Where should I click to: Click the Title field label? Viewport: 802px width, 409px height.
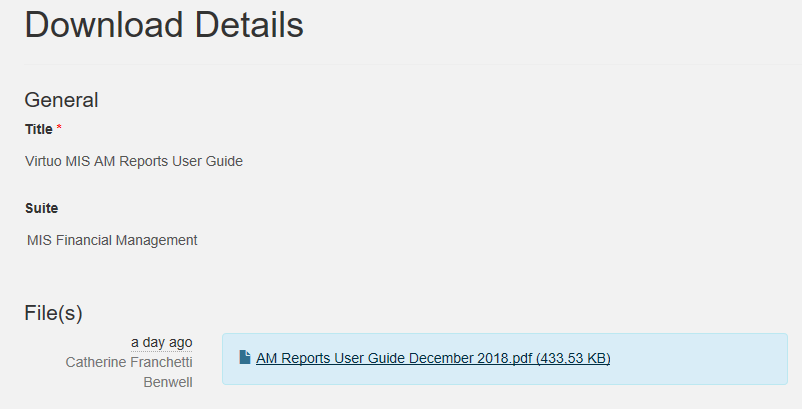coord(39,129)
